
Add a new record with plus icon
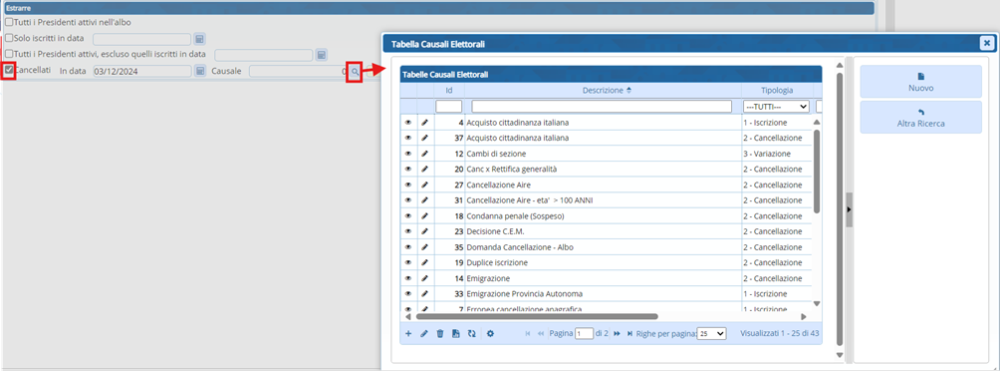(408, 333)
